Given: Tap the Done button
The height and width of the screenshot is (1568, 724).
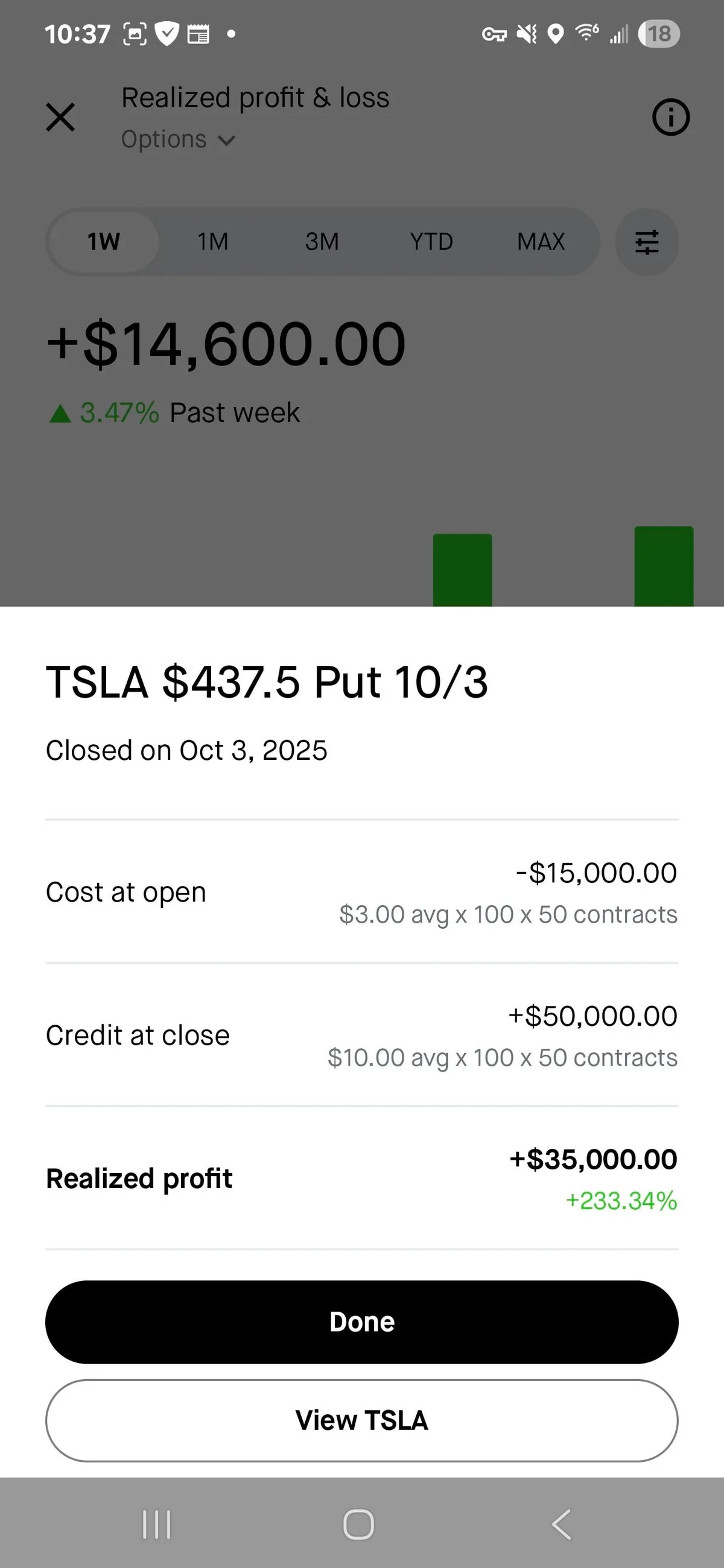Looking at the screenshot, I should [x=361, y=1321].
